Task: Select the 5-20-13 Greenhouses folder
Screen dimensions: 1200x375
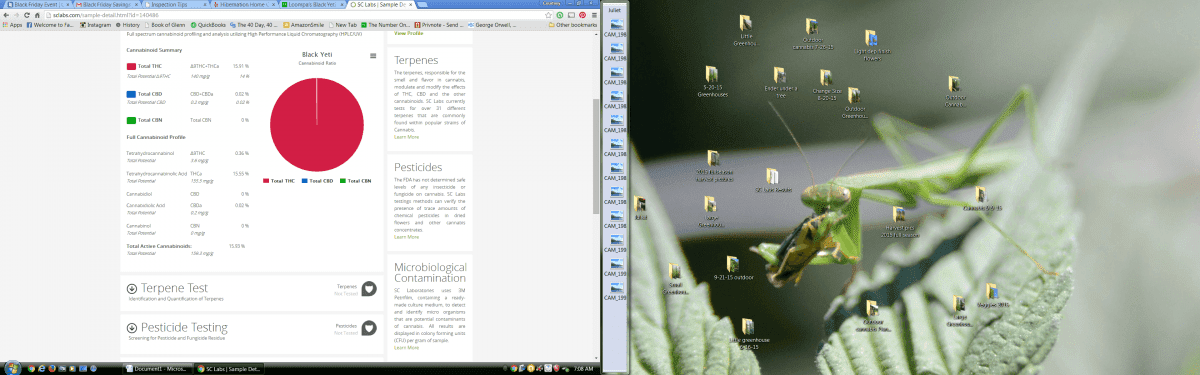Action: pos(711,81)
